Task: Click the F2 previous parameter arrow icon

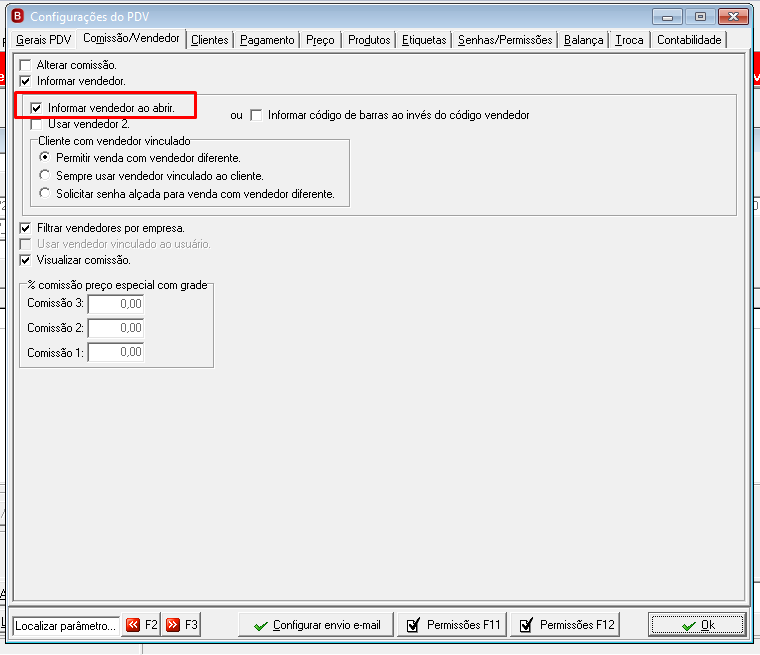Action: click(133, 624)
